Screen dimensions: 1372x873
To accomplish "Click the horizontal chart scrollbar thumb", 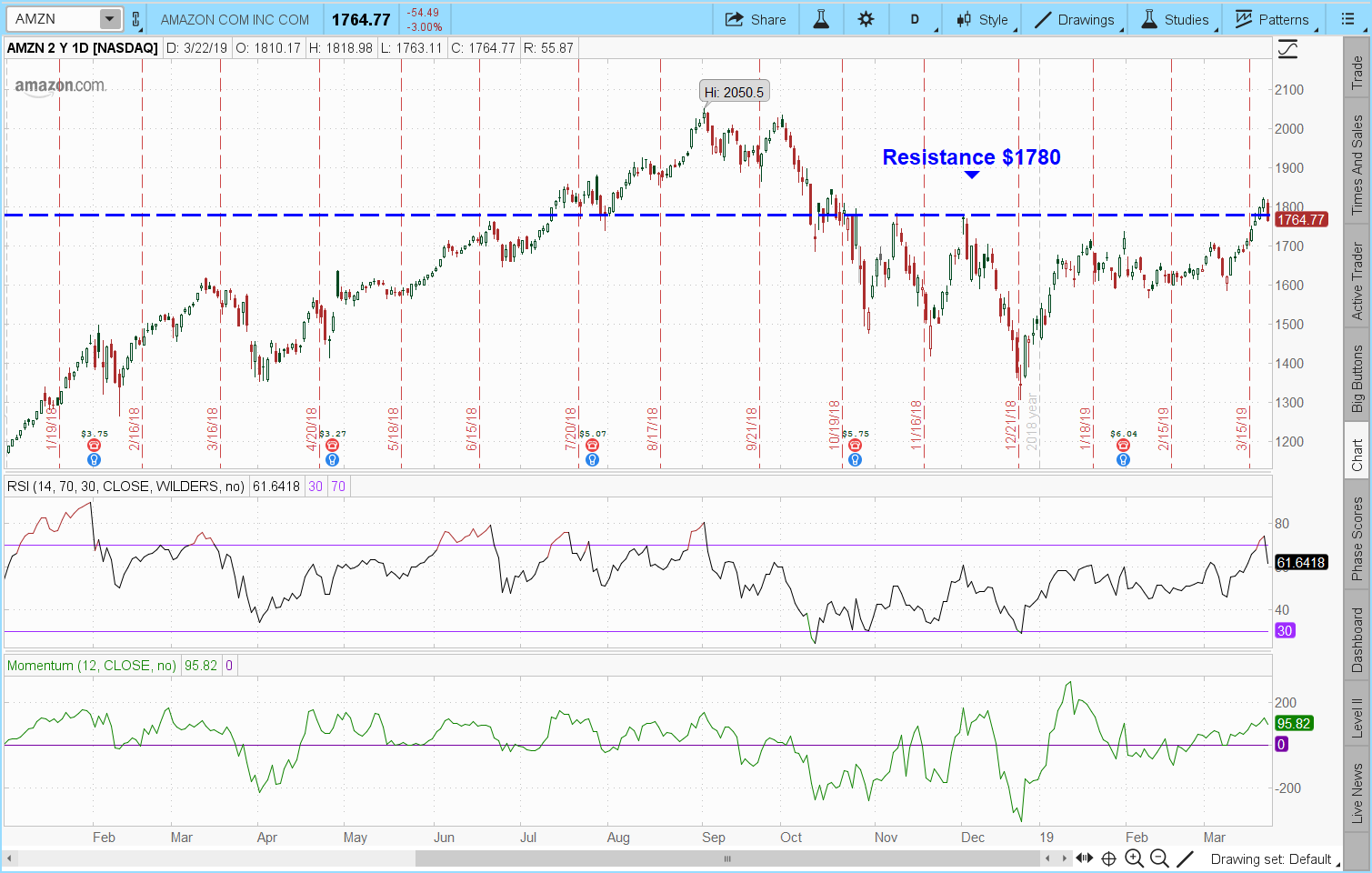I will (727, 858).
